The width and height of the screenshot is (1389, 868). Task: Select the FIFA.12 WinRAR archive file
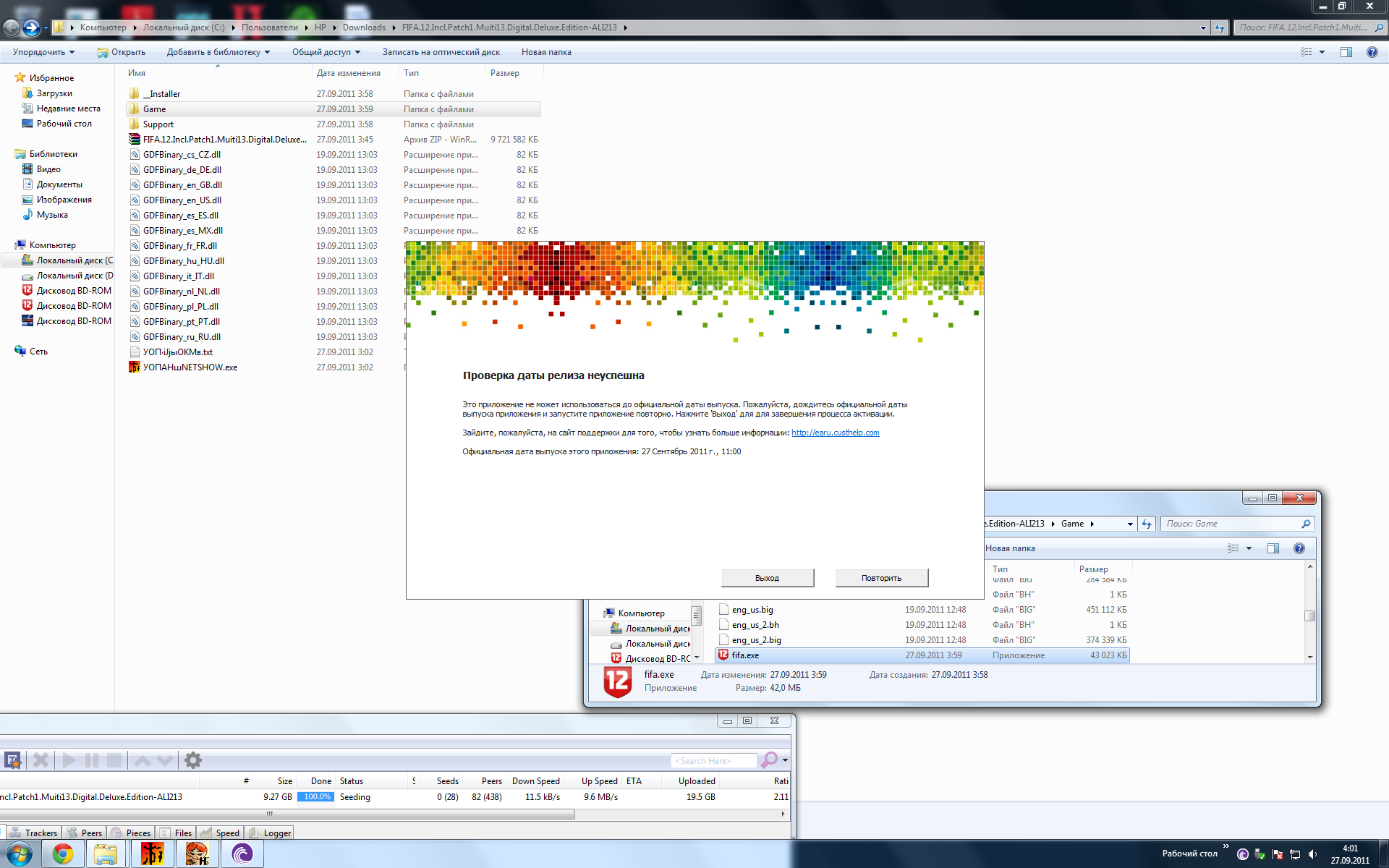click(334, 140)
